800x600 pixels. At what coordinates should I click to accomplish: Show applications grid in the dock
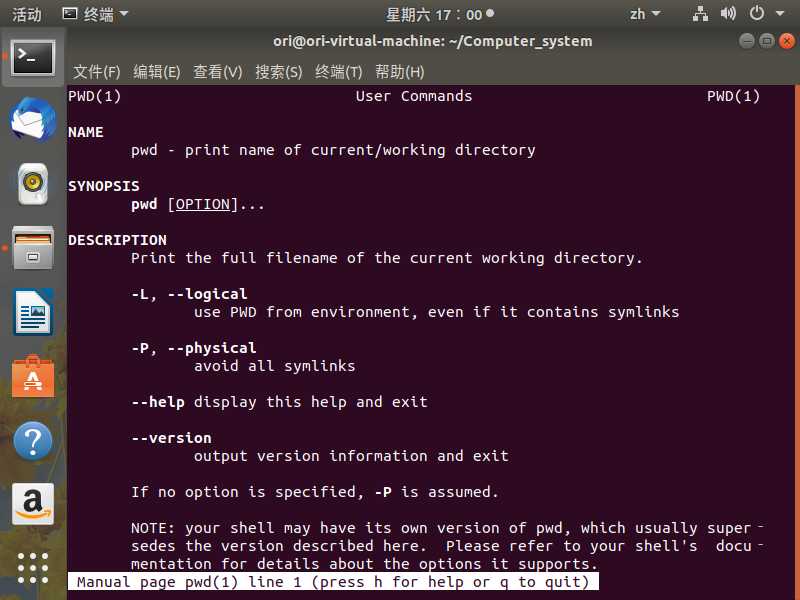point(33,568)
